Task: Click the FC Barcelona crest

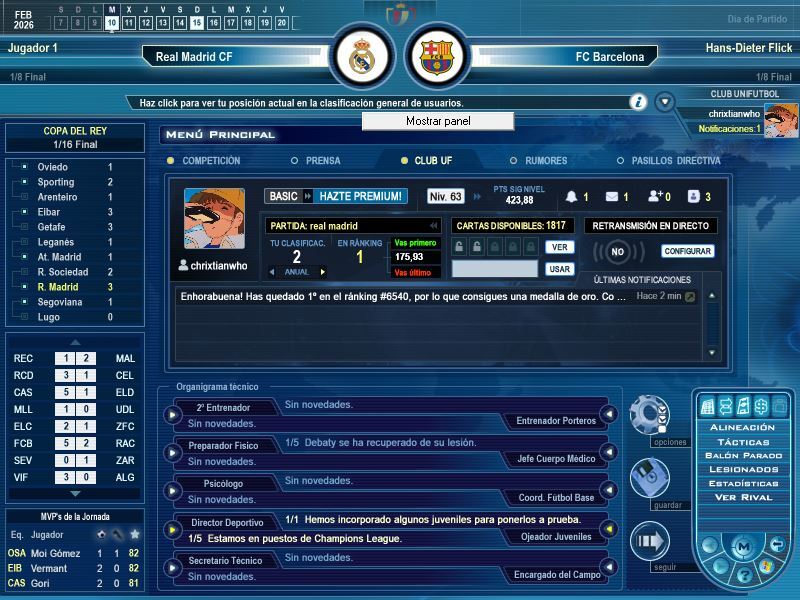Action: (436, 57)
